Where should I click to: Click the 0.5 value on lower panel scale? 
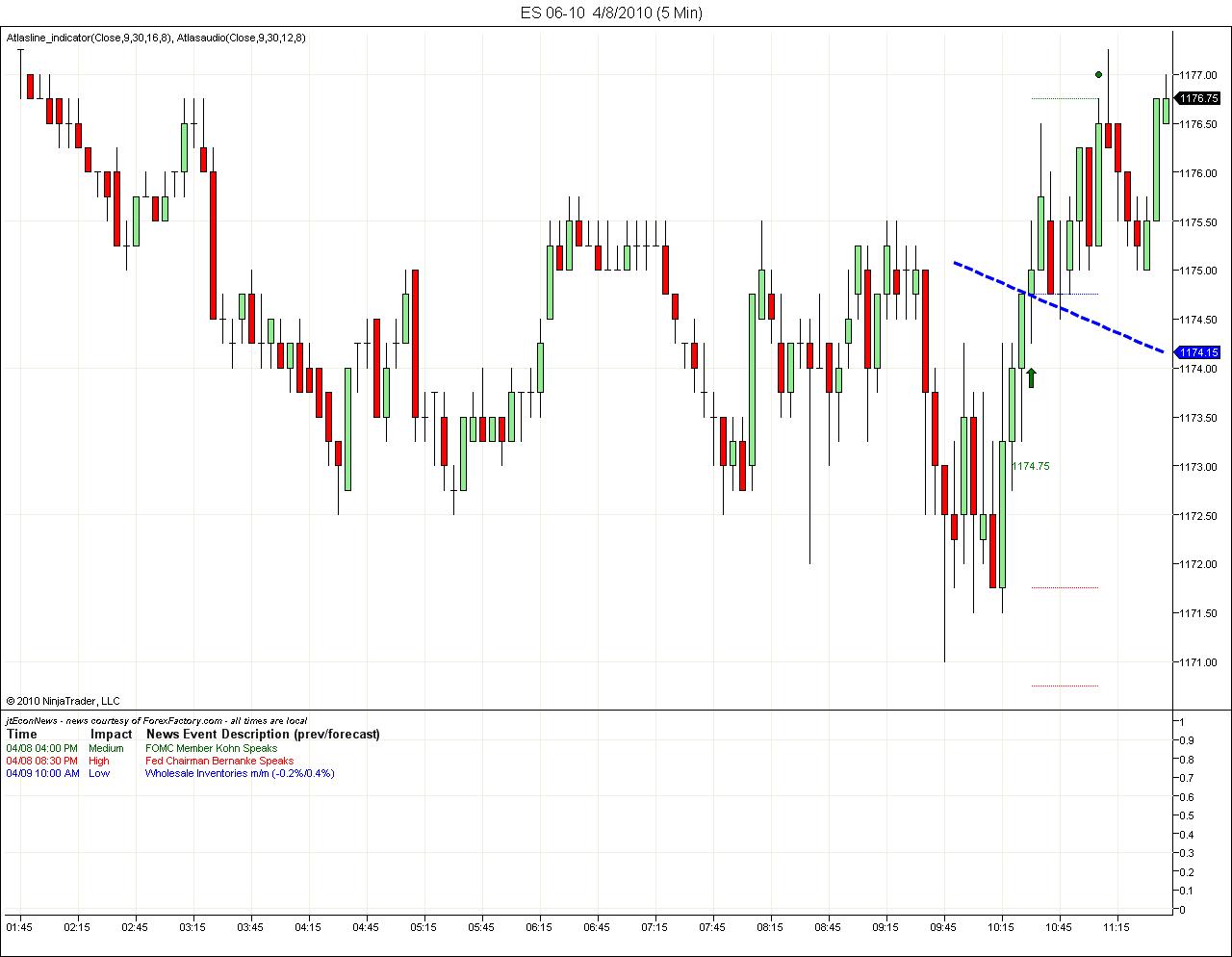coord(1186,815)
